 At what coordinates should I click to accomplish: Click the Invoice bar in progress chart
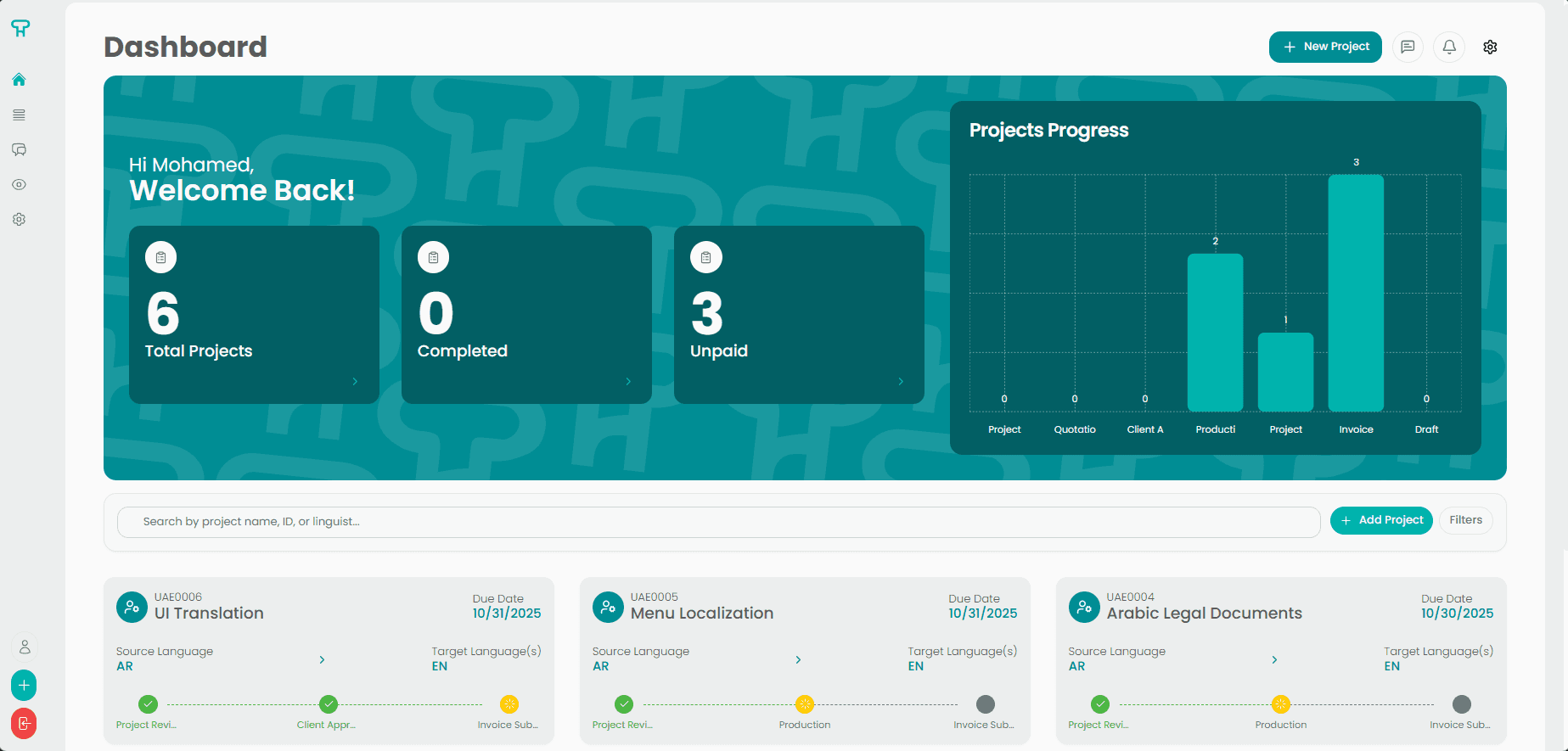[x=1356, y=293]
